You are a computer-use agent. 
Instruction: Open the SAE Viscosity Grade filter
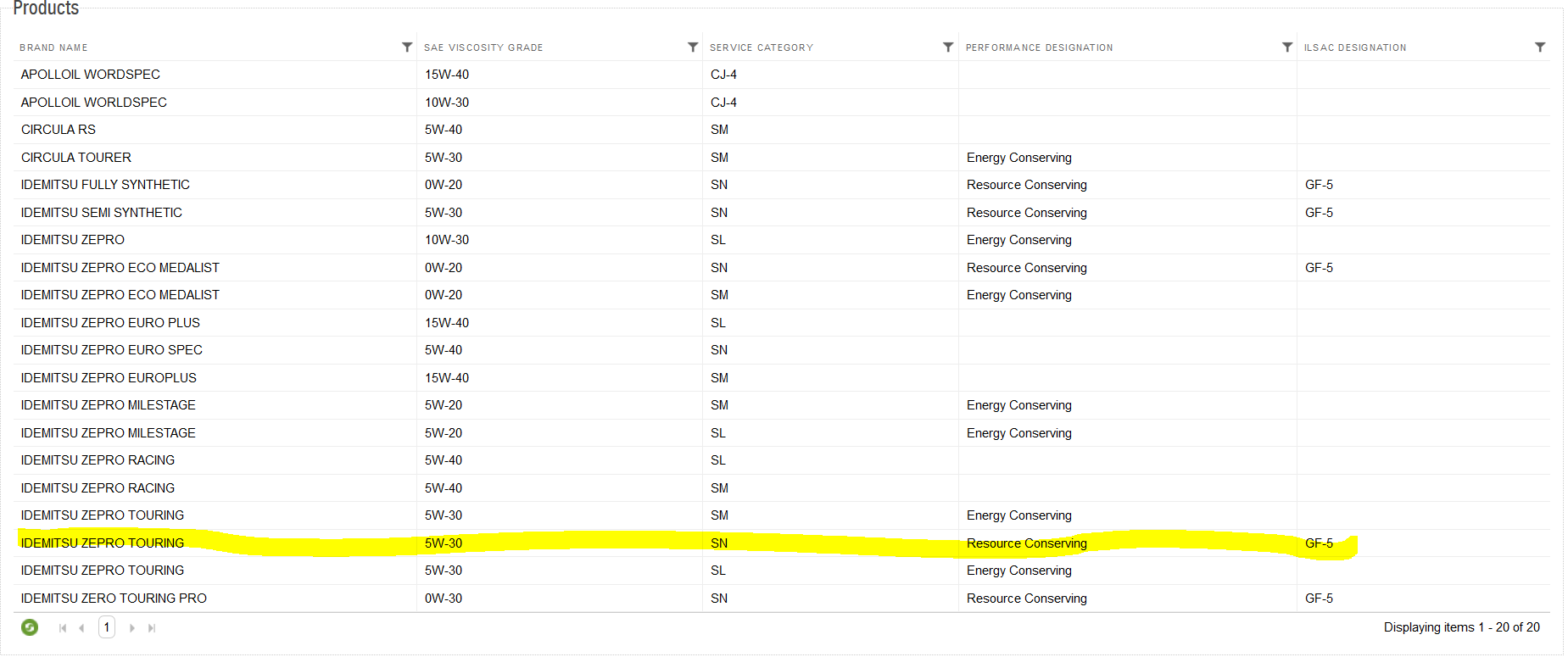(693, 47)
